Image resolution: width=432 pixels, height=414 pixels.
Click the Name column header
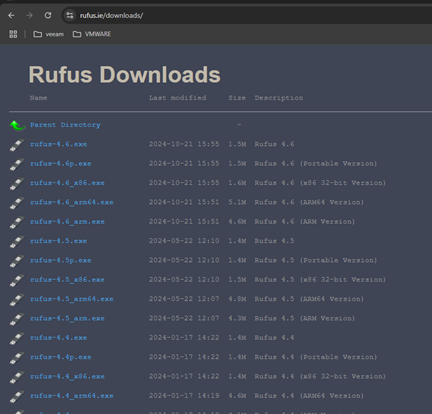pos(38,98)
